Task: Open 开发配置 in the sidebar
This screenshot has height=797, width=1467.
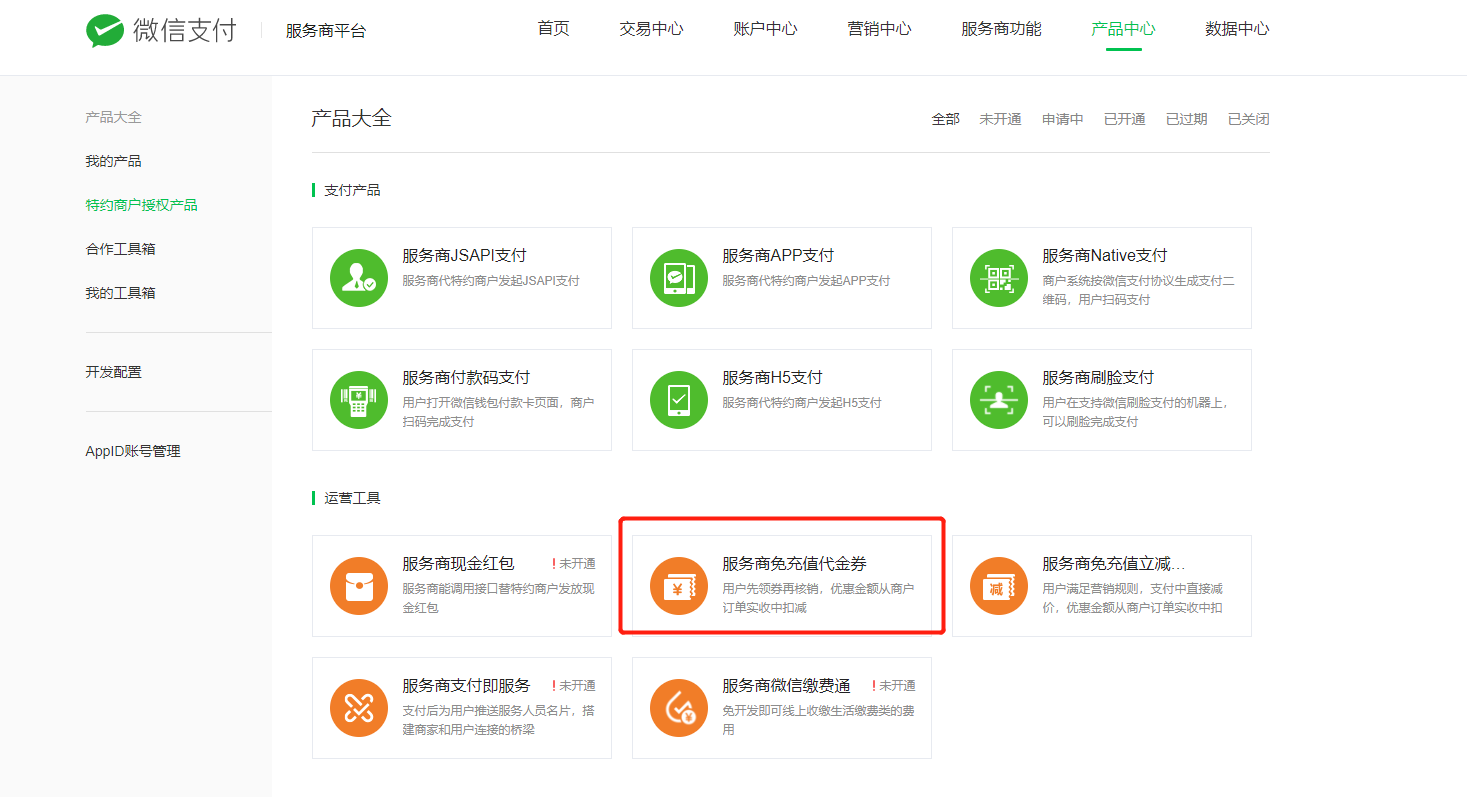Action: click(x=113, y=372)
